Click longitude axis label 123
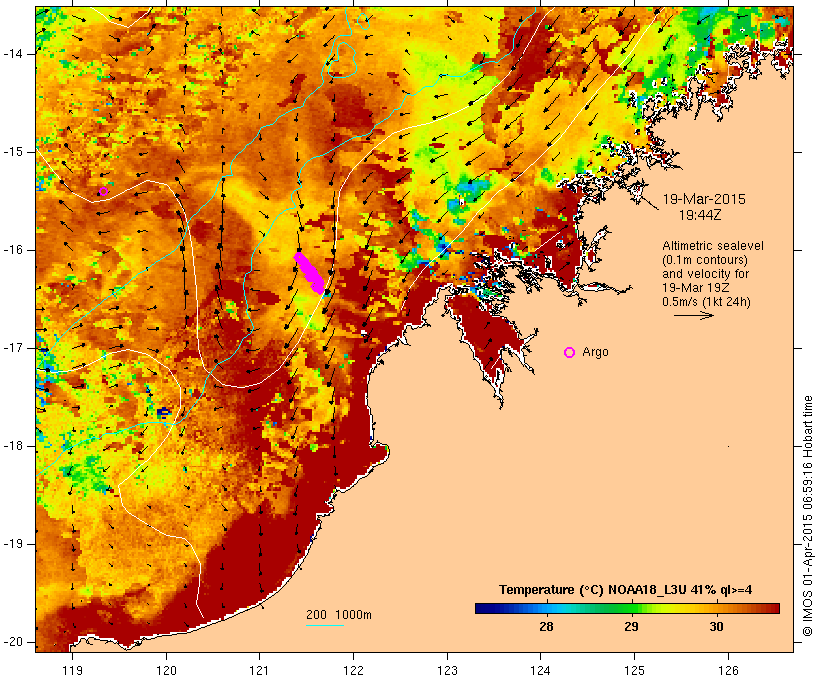820x680 pixels. (x=447, y=670)
